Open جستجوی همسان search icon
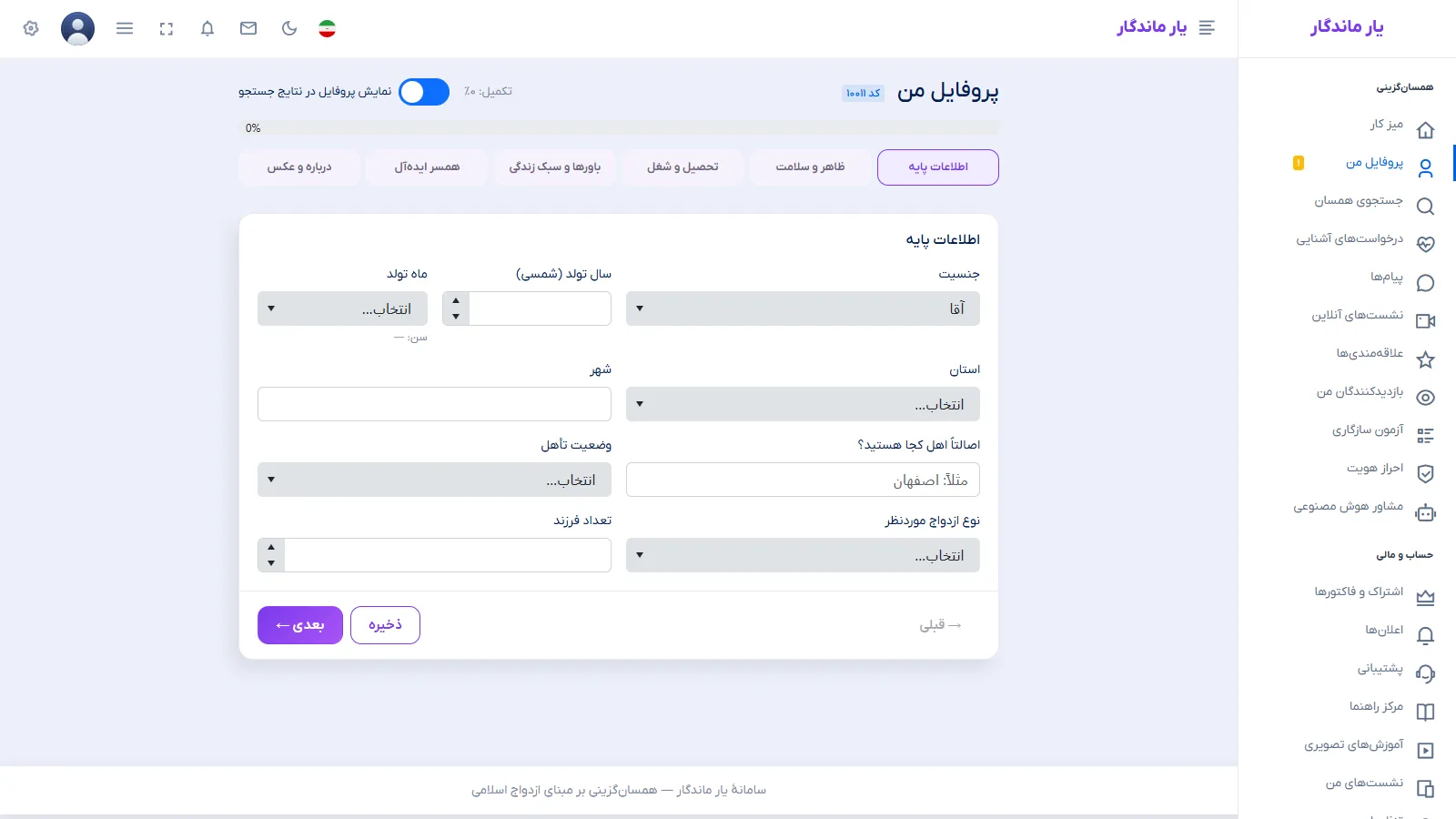1456x819 pixels. [1426, 207]
